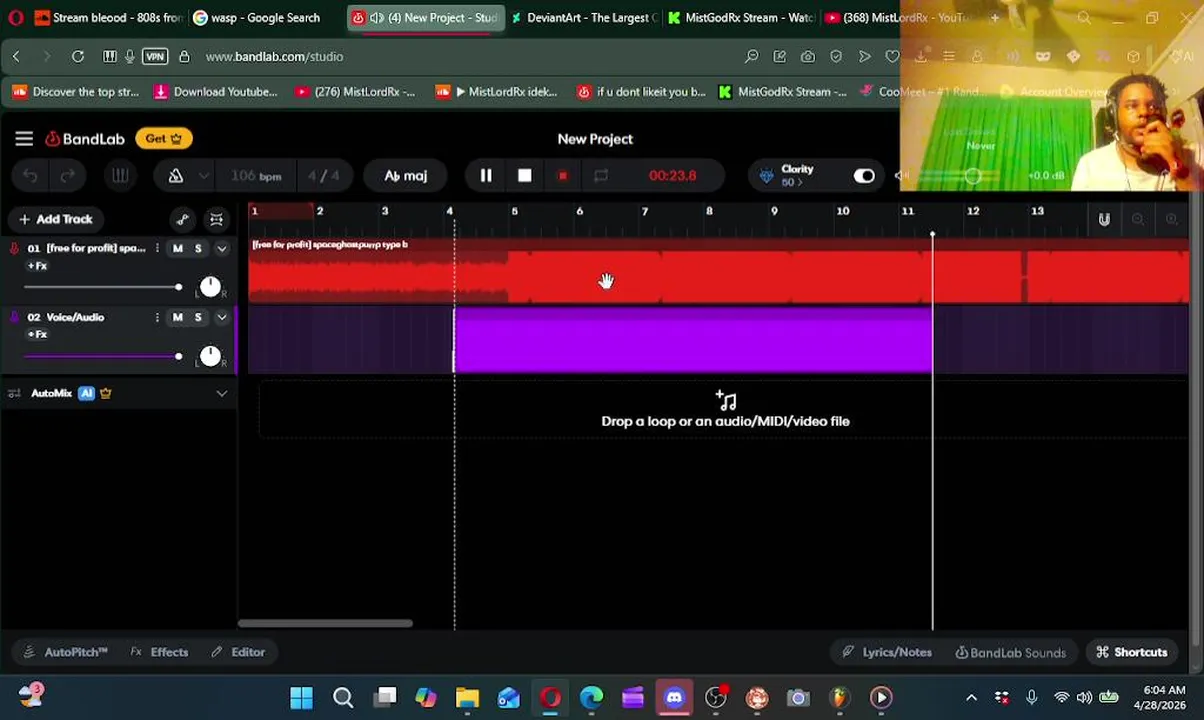This screenshot has height=720, width=1204.
Task: Toggle the snap-to-grid magnet icon
Action: (x=1104, y=219)
